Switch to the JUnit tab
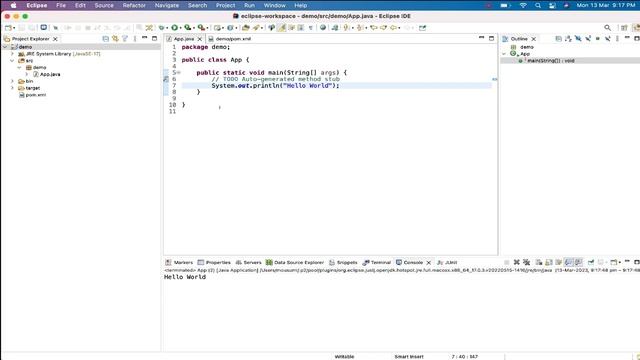This screenshot has width=640, height=360. tap(447, 262)
